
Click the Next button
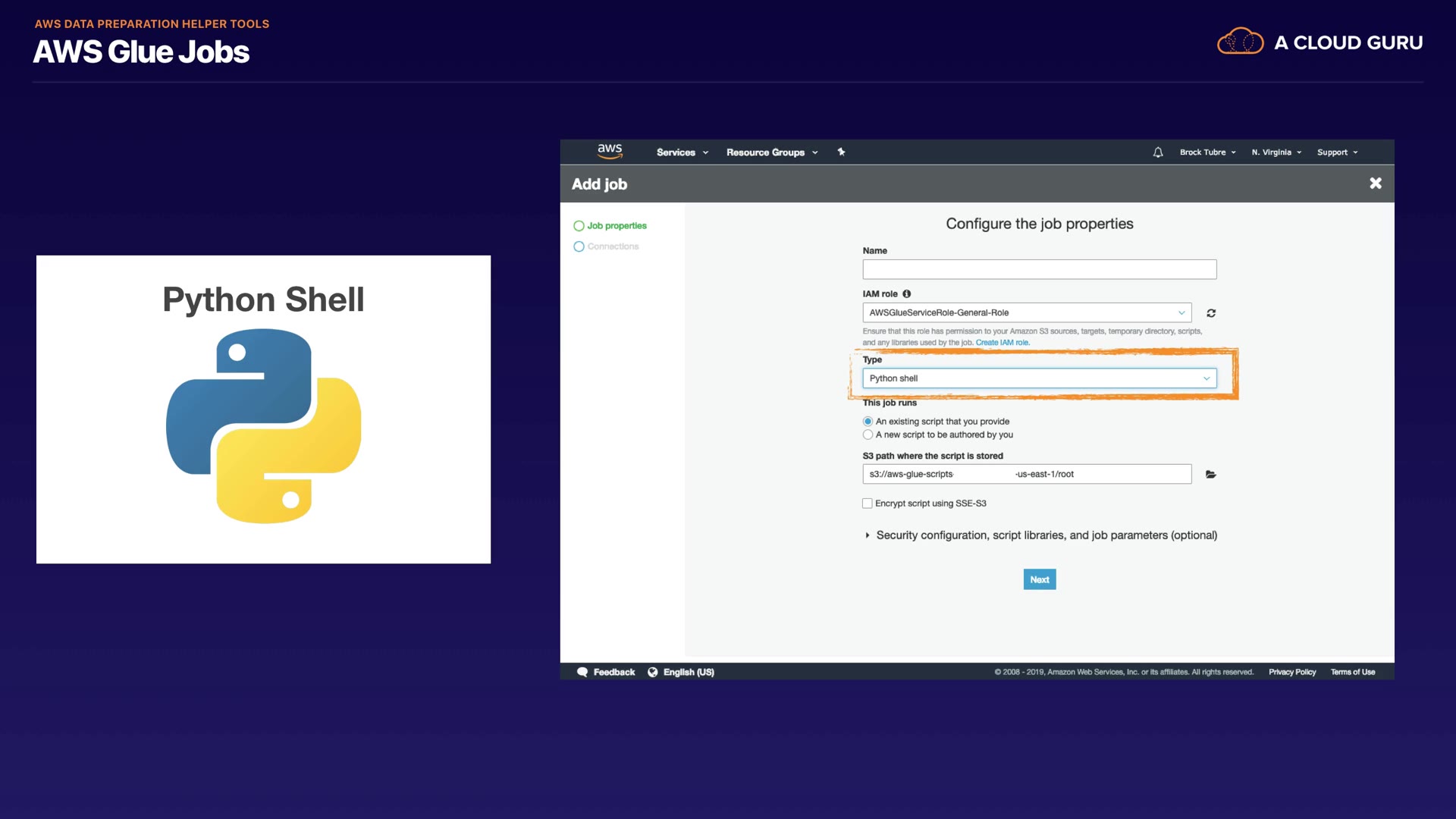1039,579
